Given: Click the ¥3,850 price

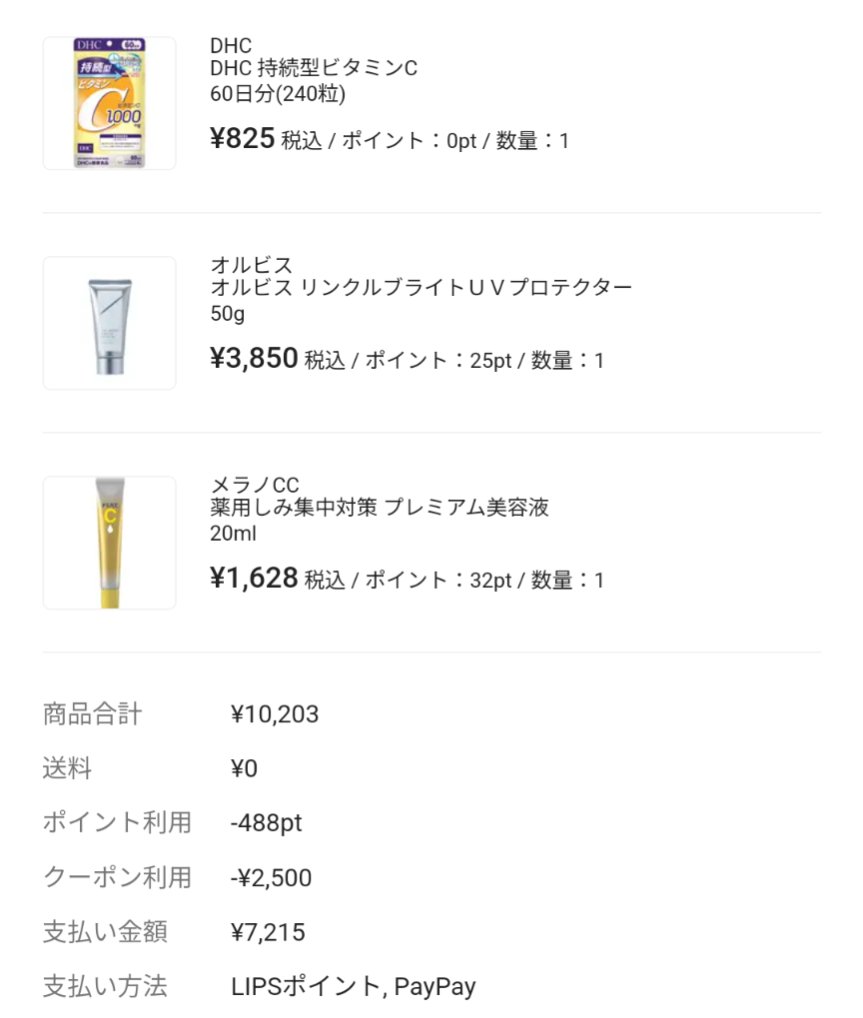Looking at the screenshot, I should tap(254, 359).
